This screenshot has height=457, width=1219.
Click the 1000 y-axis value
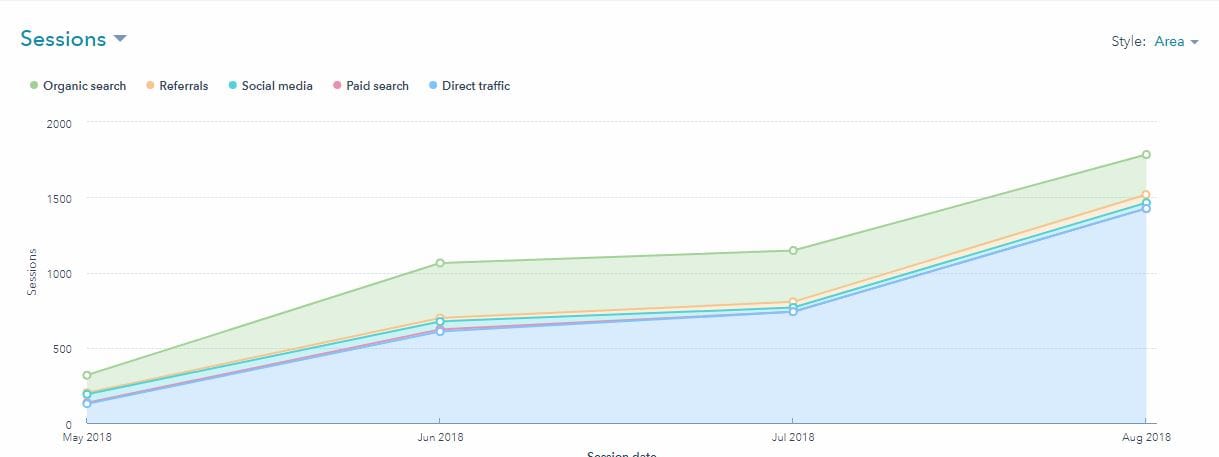[x=60, y=273]
